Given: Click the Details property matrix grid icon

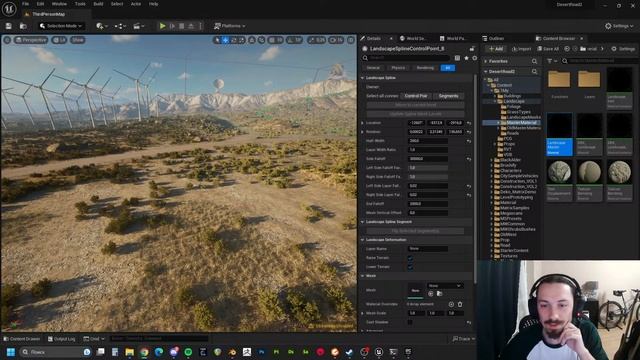Looking at the screenshot, I should click(x=457, y=58).
